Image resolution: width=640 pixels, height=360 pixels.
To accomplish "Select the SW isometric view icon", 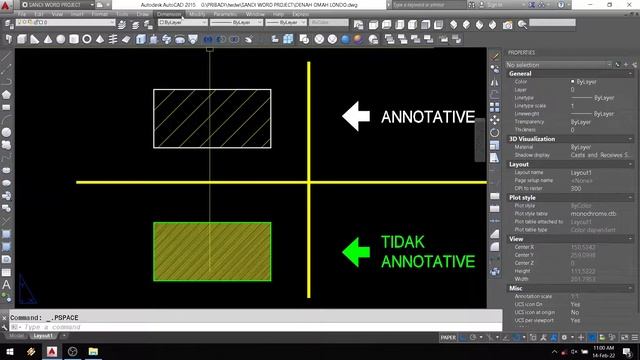I will [453, 25].
